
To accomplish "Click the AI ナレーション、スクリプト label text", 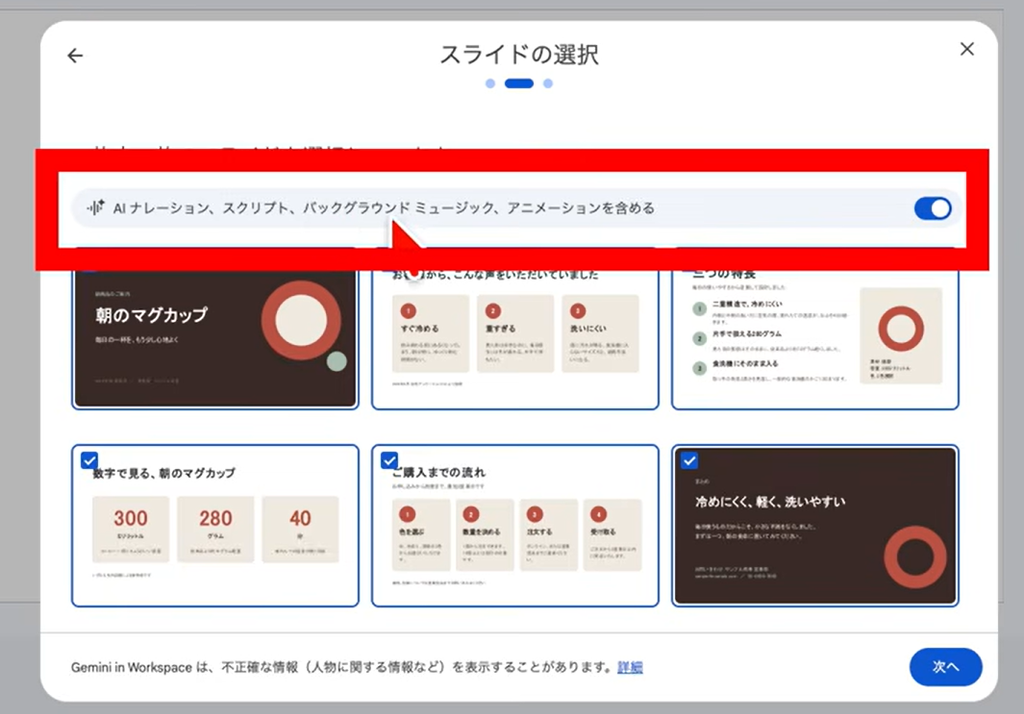I will [x=383, y=208].
